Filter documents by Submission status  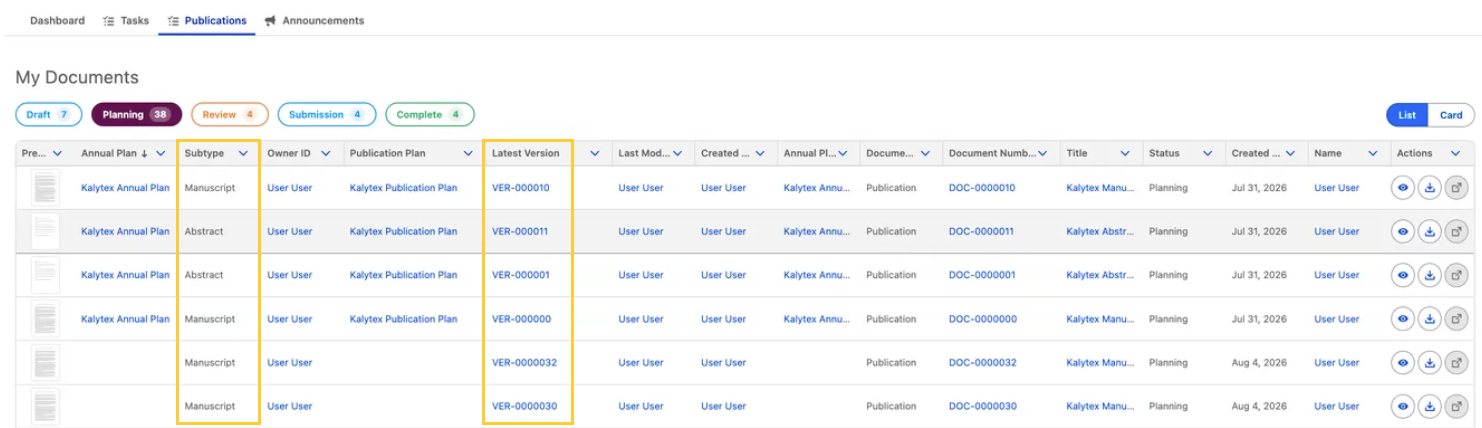pyautogui.click(x=326, y=115)
